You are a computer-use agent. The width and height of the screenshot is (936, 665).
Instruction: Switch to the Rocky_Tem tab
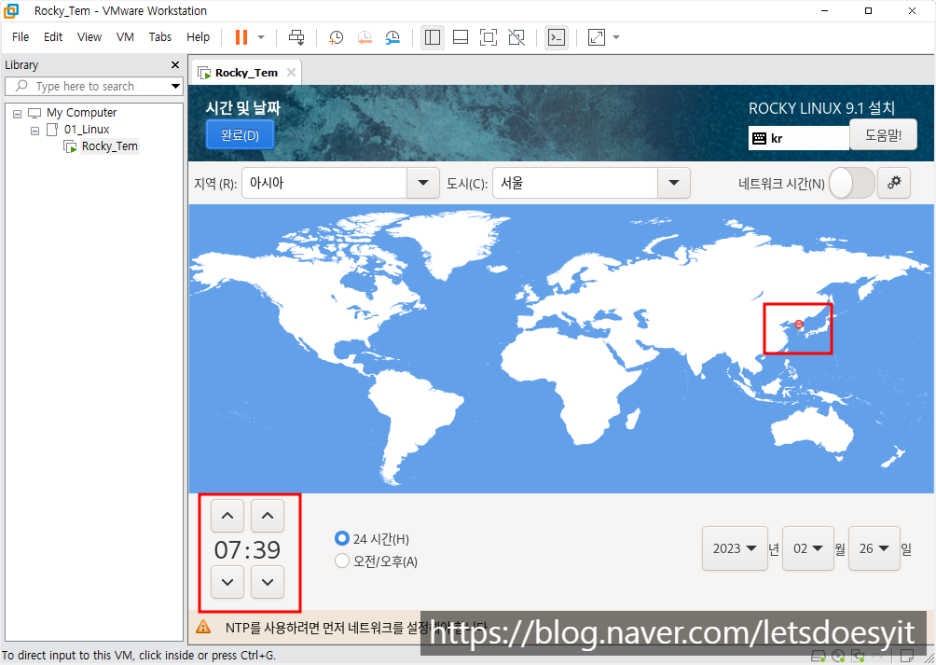coord(246,72)
